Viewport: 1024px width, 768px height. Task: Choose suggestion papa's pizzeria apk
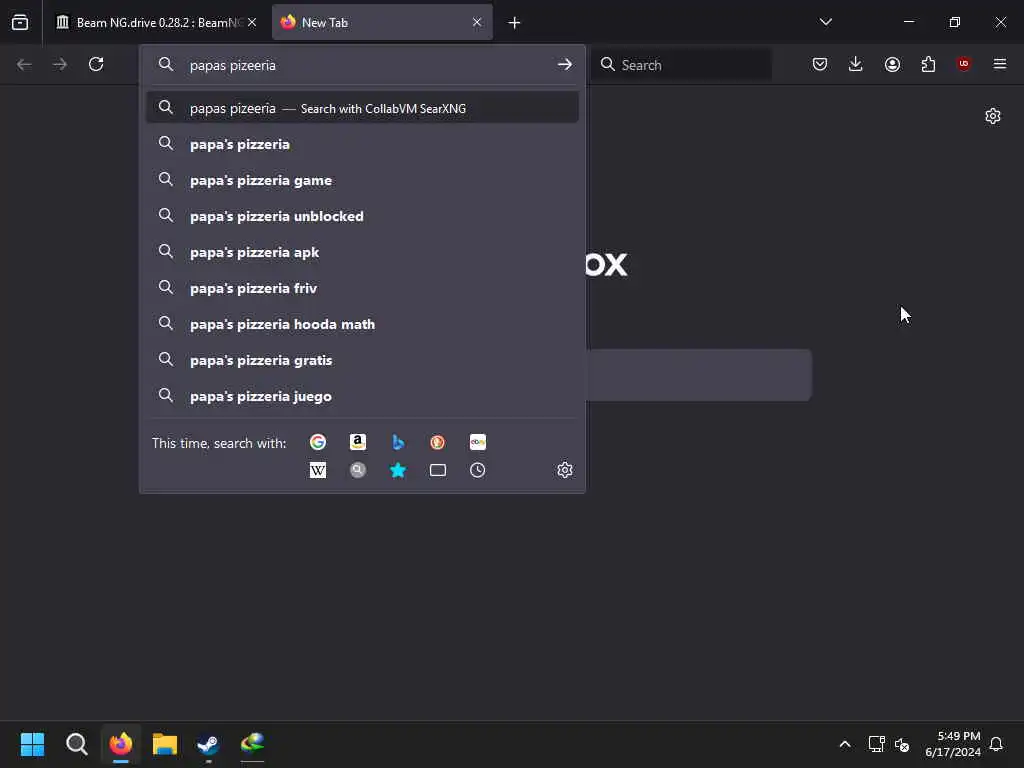pos(362,252)
